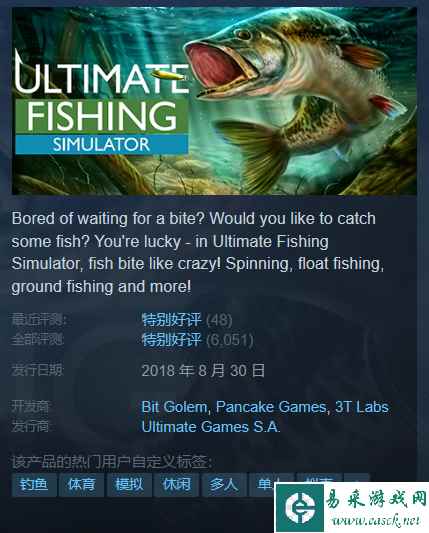The height and width of the screenshot is (533, 429).
Task: Click the release date 2018 年 8 月 30 日
Action: click(x=203, y=370)
